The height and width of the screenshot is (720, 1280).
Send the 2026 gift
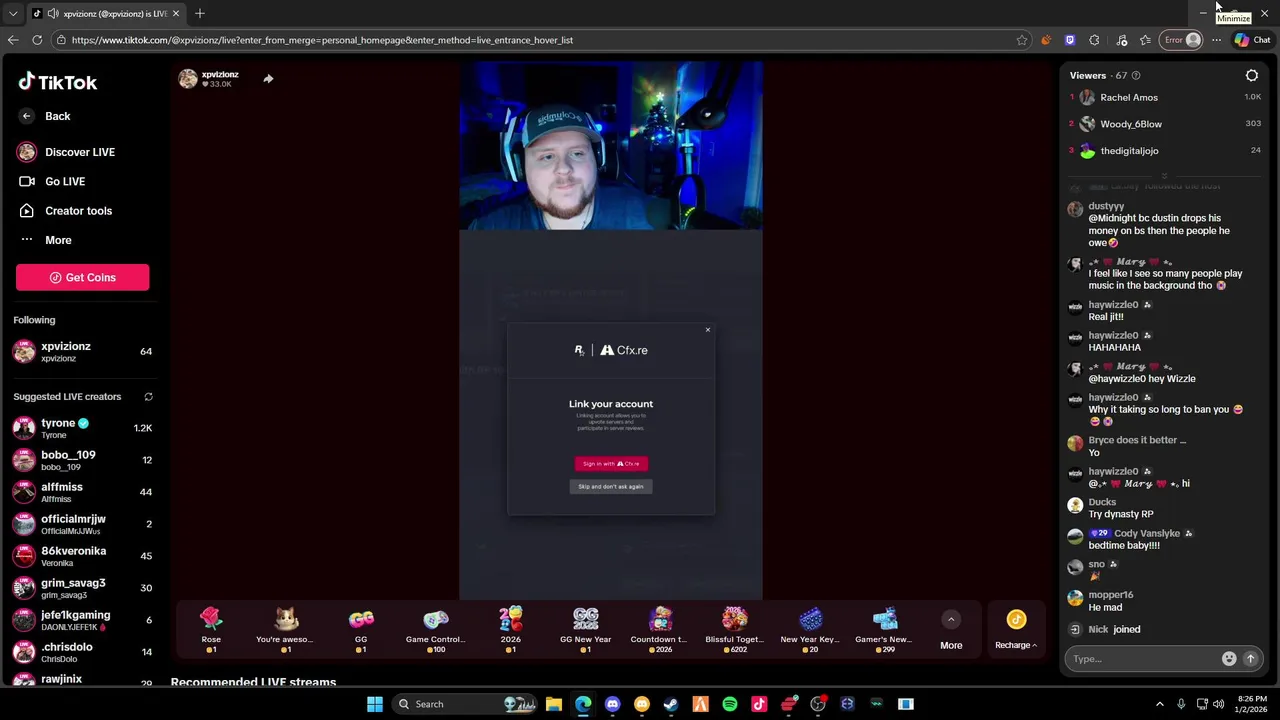click(x=511, y=630)
